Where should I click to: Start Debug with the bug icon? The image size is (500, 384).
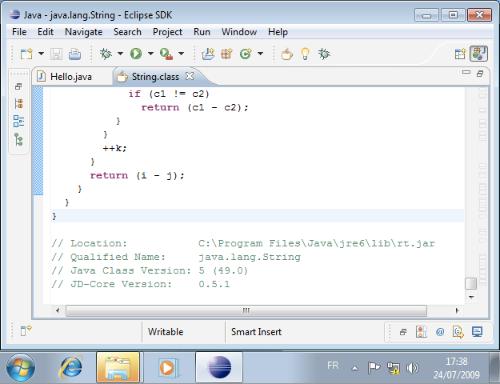tap(106, 53)
